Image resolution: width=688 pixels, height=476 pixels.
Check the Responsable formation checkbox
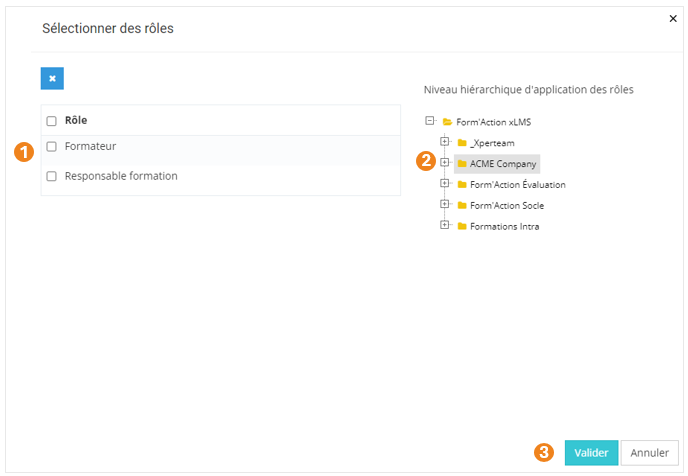[51, 176]
